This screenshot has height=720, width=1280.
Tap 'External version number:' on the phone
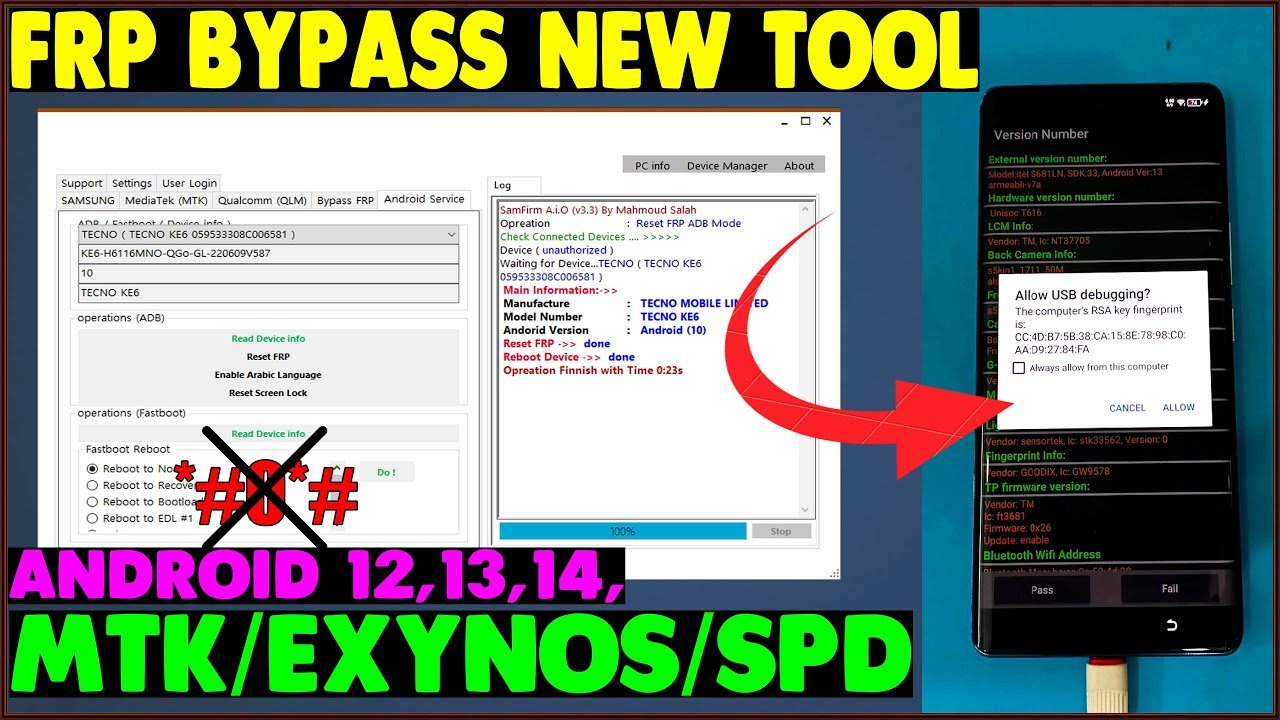click(1047, 159)
